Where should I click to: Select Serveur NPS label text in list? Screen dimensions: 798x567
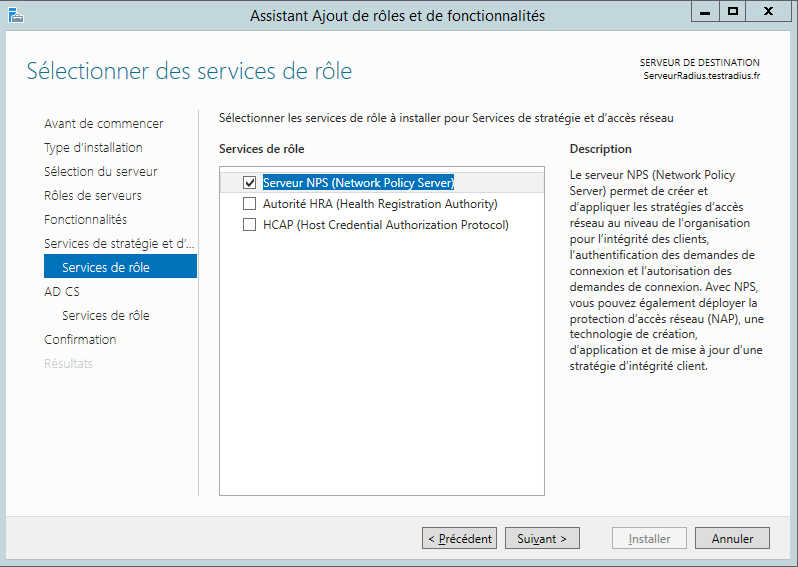coord(358,183)
